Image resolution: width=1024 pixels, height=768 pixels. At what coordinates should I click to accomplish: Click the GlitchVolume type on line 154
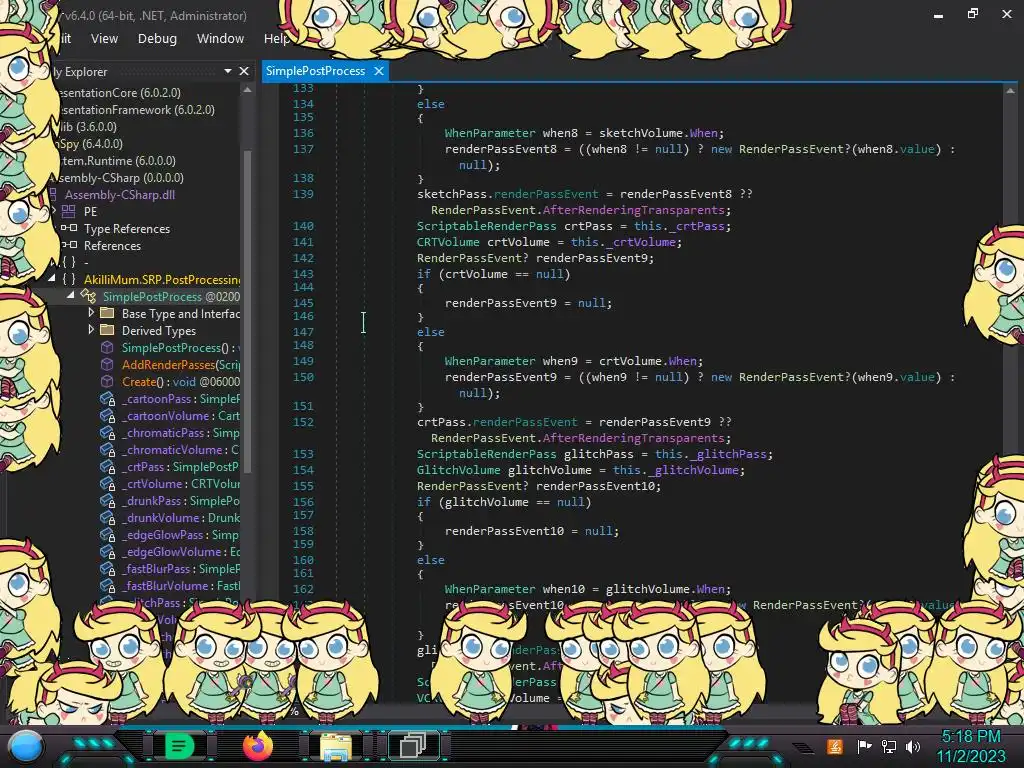point(458,470)
